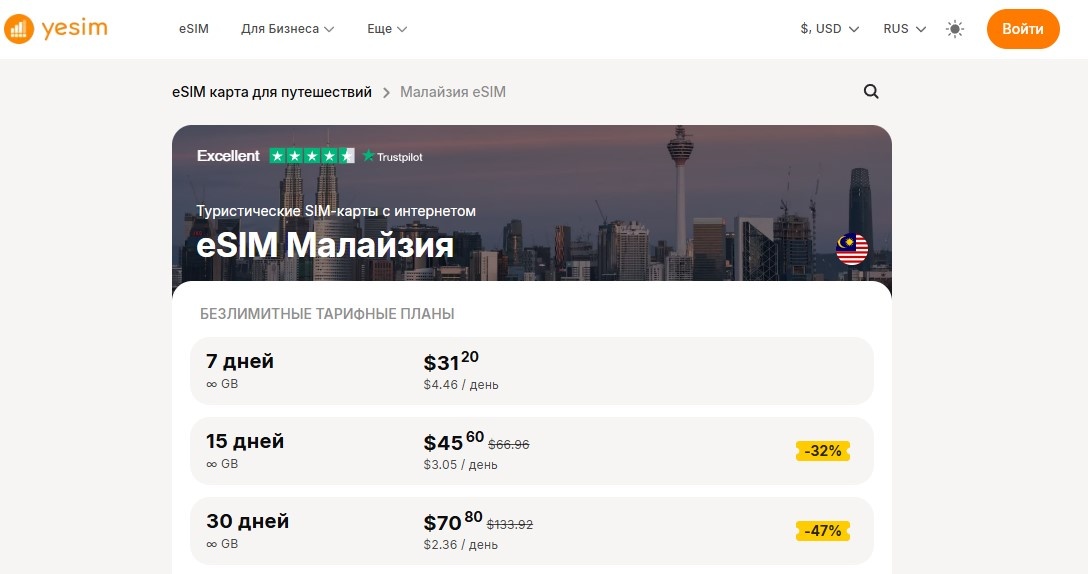Open the RUS language dropdown
The image size is (1088, 574).
[x=904, y=29]
